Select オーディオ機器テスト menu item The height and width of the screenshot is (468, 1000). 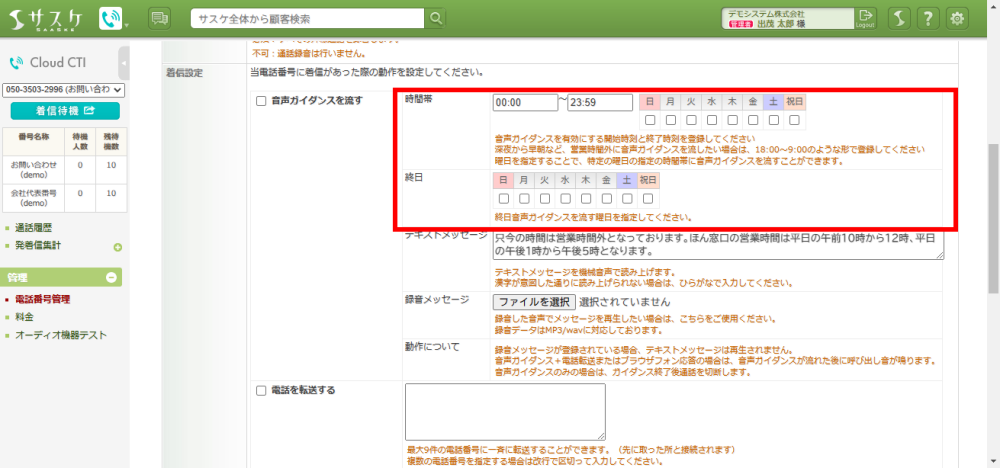60,335
